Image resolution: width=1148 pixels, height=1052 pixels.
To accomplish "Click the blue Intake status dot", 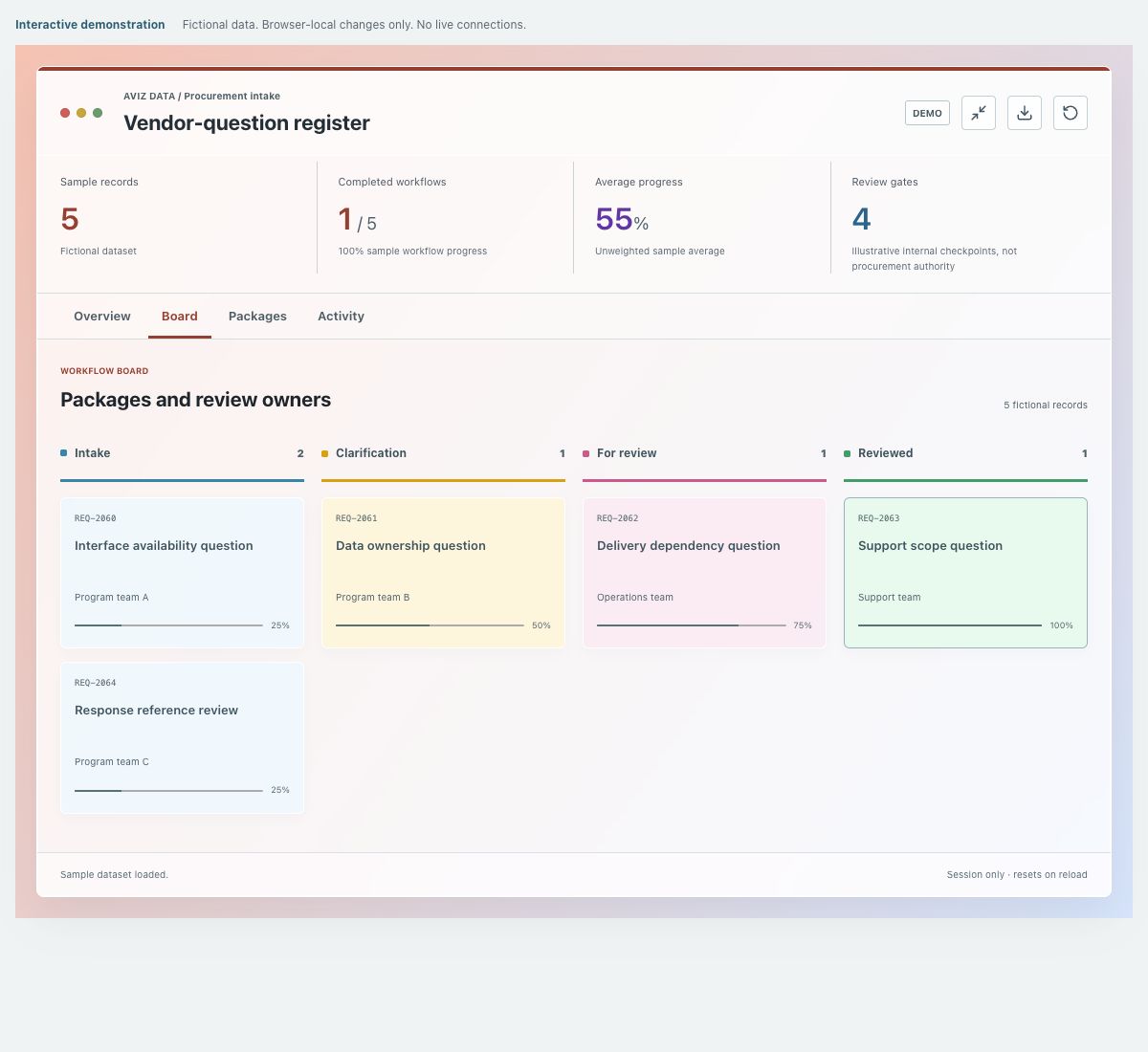I will point(63,453).
